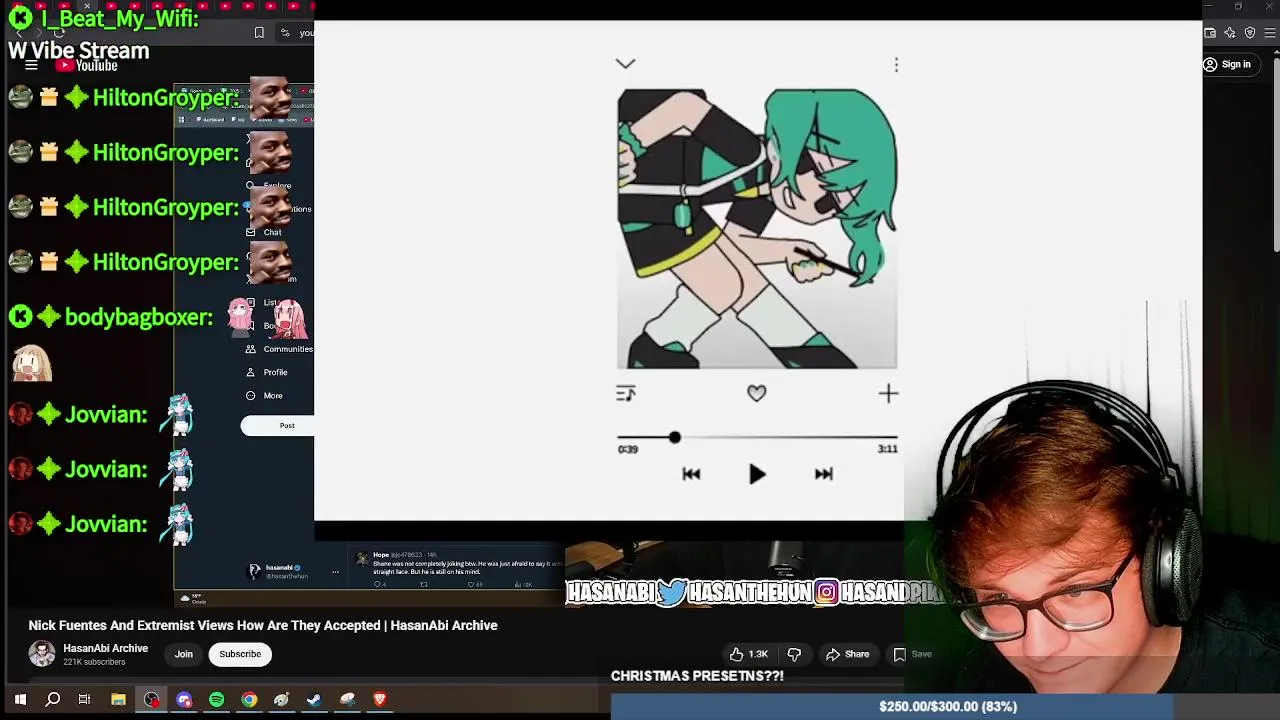Click the green-haired character album art
Viewport: 1280px width, 720px height.
[757, 229]
